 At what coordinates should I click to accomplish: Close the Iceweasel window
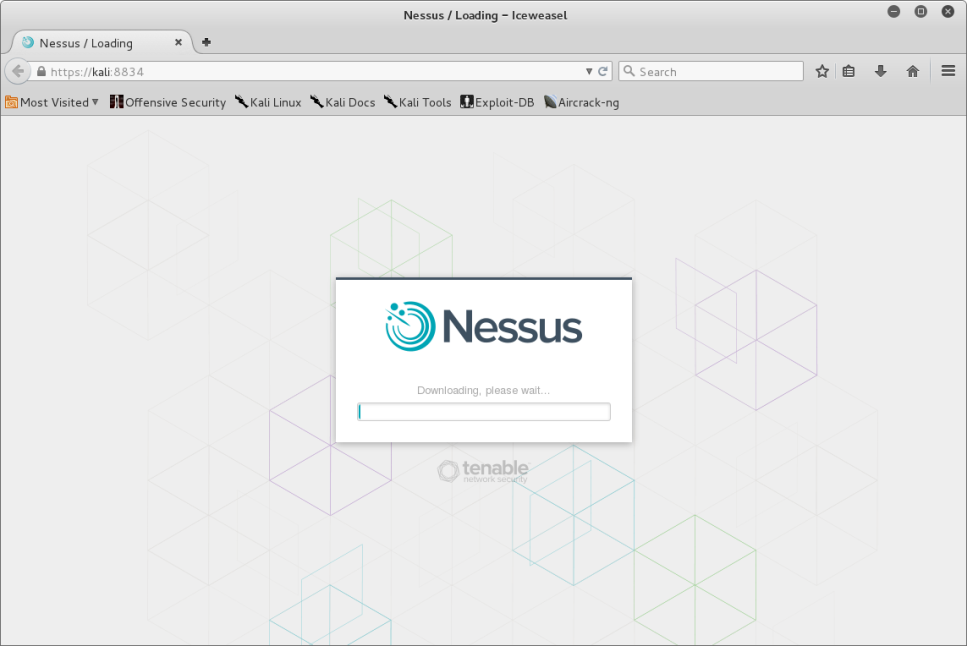(948, 12)
